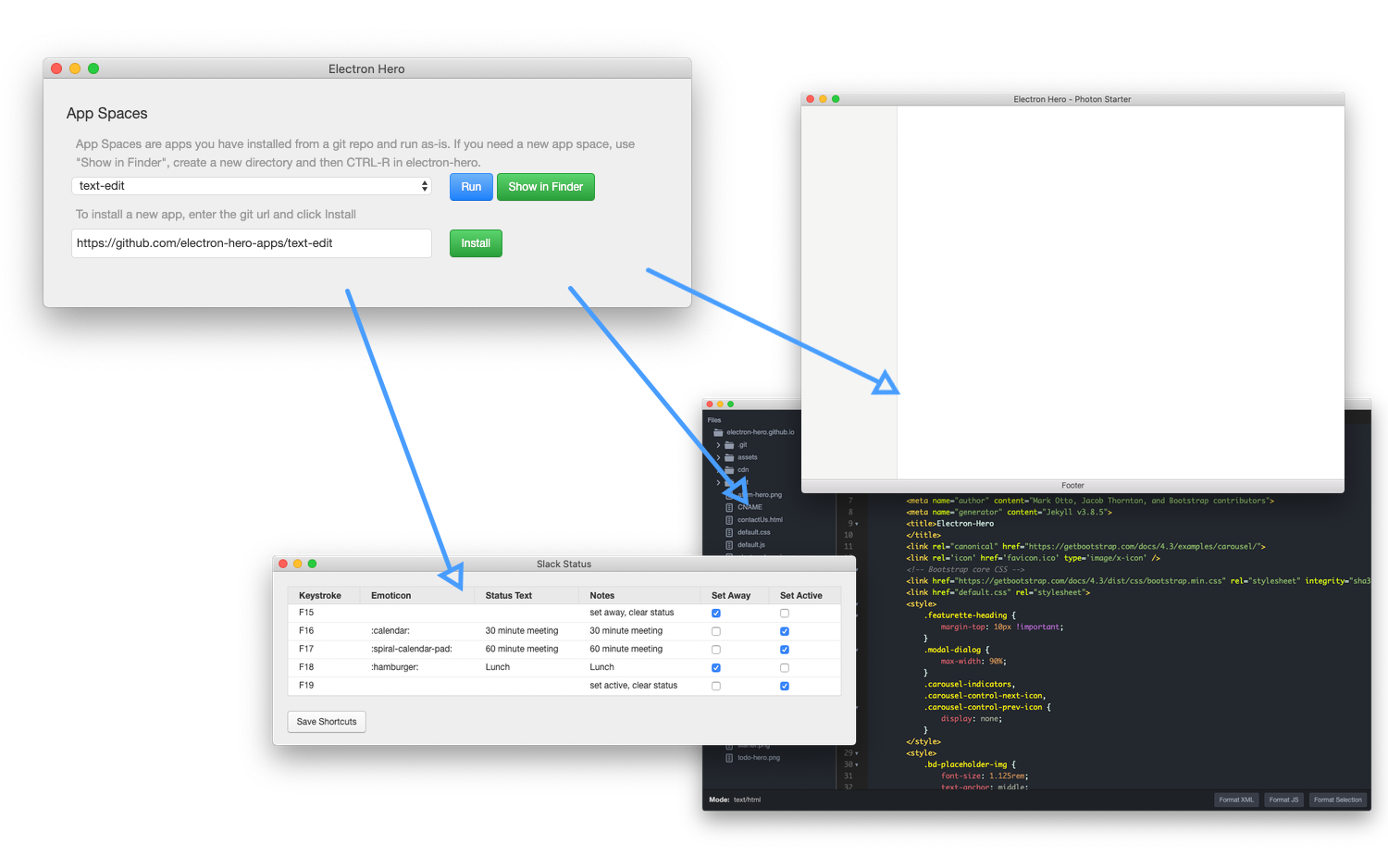
Task: Enable Set Away for F16 row
Action: tap(716, 631)
